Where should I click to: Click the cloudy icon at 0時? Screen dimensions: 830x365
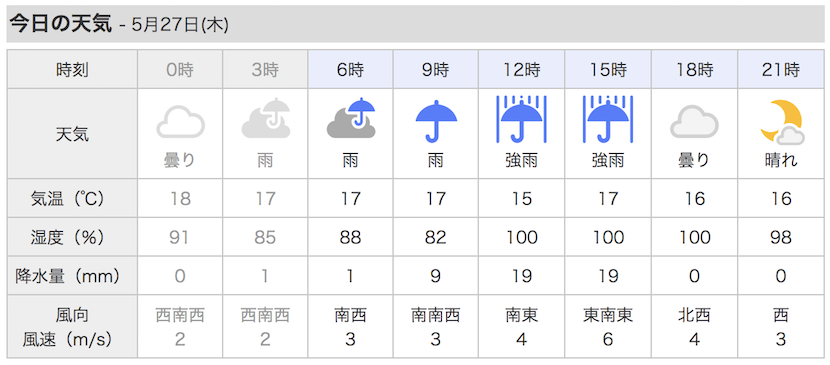coord(180,122)
